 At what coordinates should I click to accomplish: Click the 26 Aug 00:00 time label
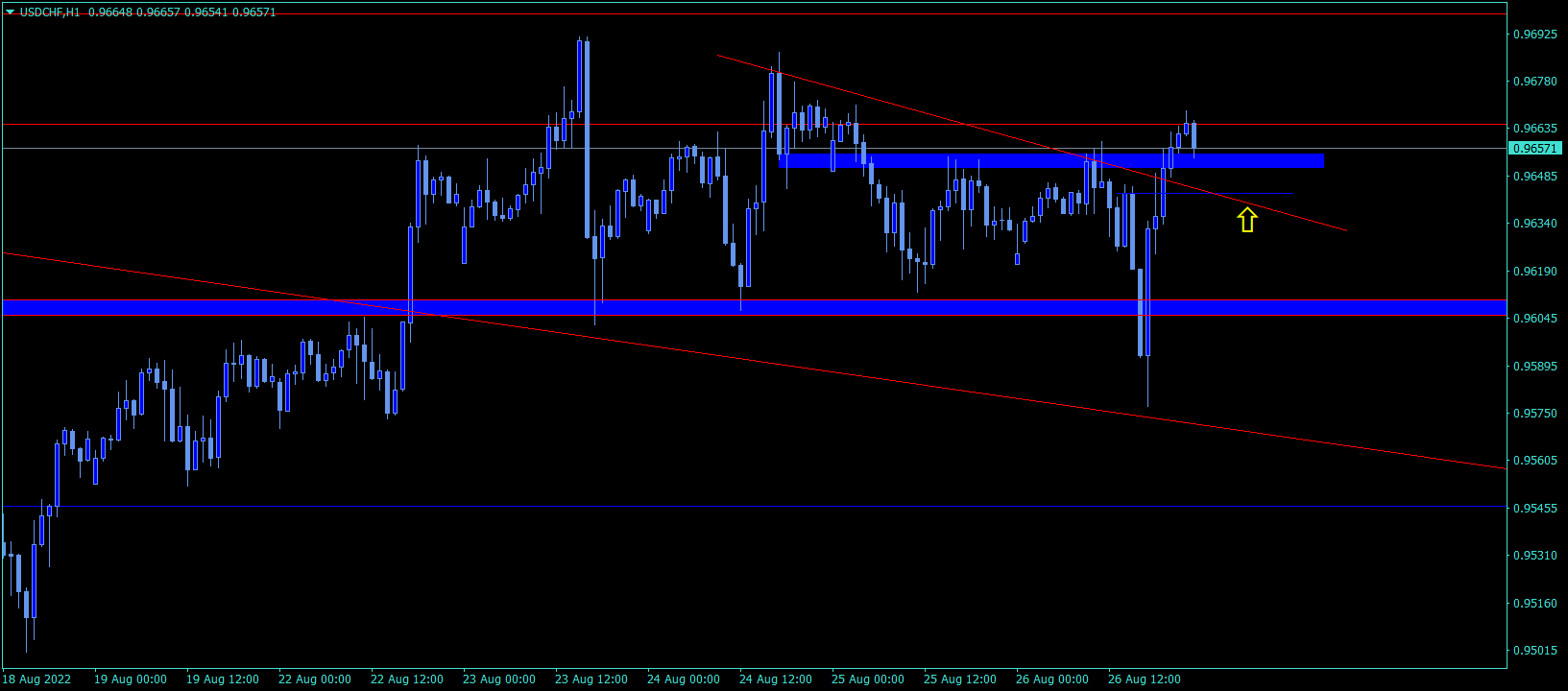[1052, 679]
